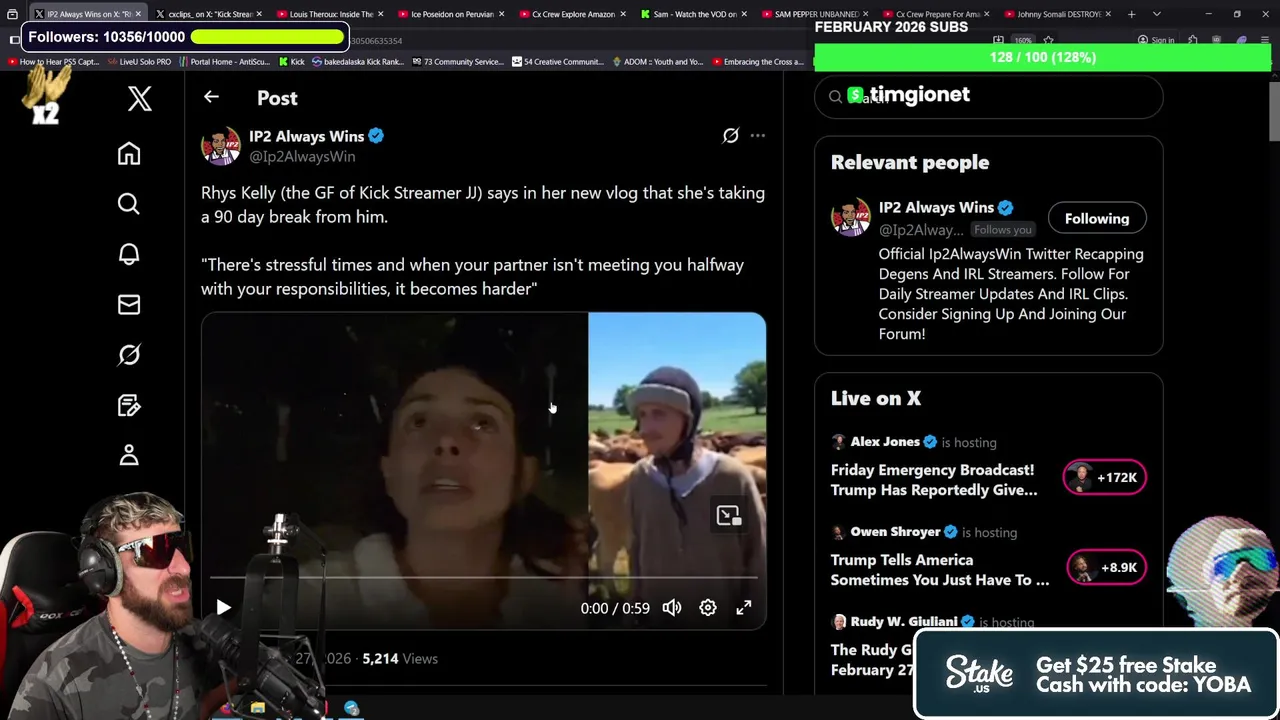Switch to Cx Crew Explore Amazon tab
Image resolution: width=1280 pixels, height=720 pixels.
point(572,14)
